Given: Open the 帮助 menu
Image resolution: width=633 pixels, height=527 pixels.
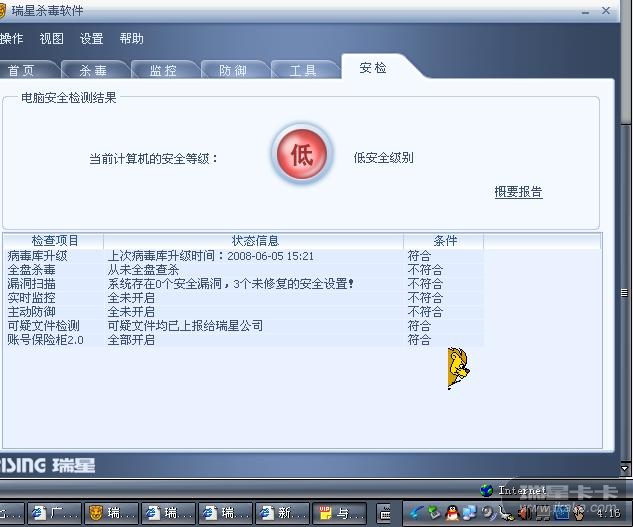Looking at the screenshot, I should click(132, 39).
